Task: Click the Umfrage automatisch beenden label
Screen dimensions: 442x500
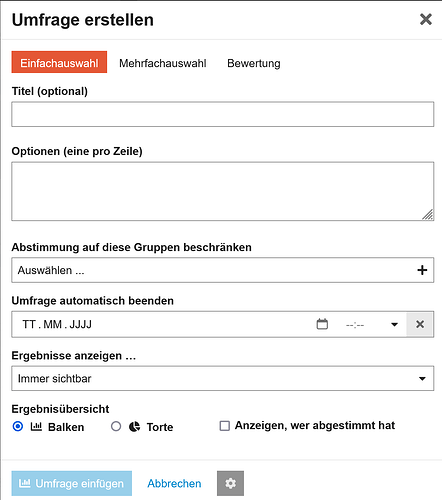Action: click(x=93, y=301)
